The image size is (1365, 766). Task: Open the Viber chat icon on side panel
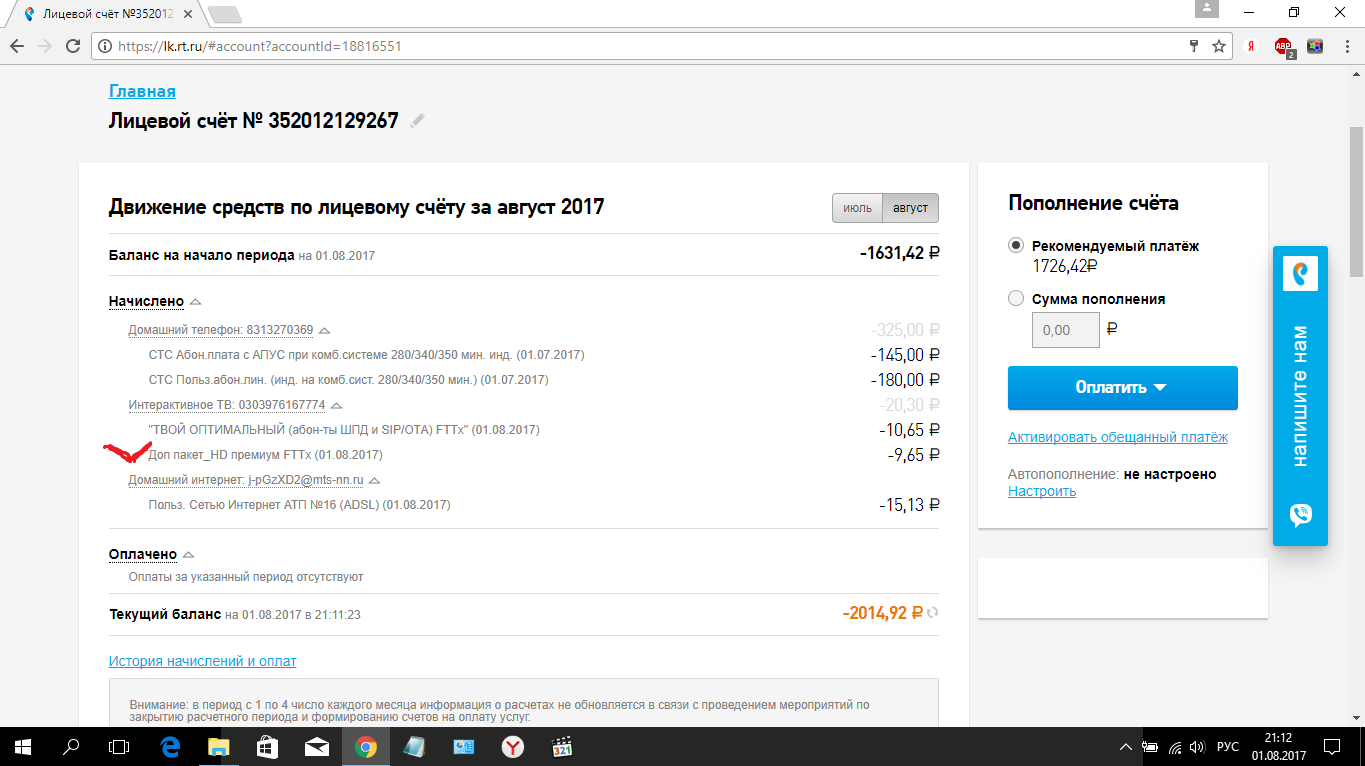coord(1300,515)
